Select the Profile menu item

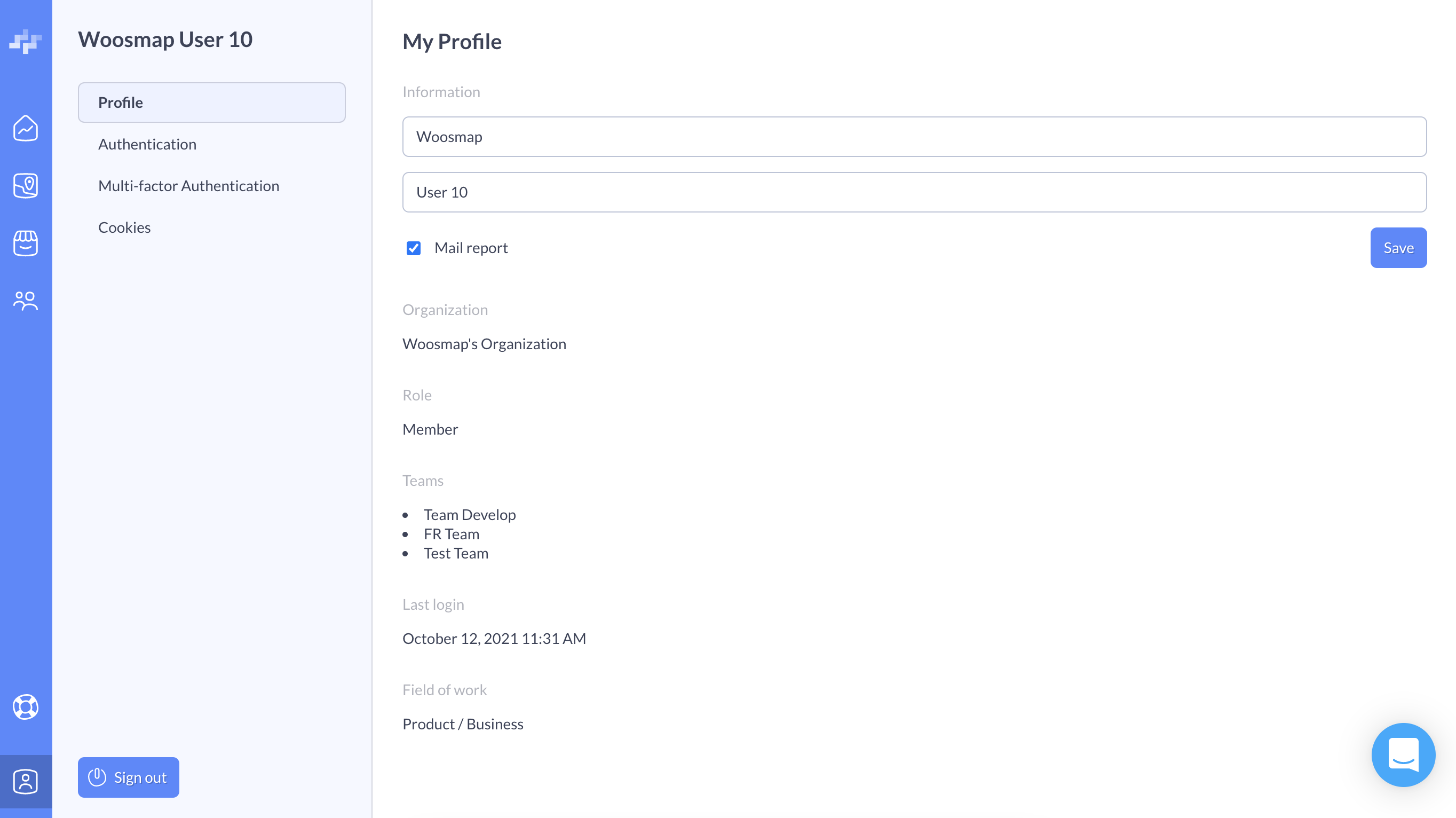pyautogui.click(x=211, y=103)
